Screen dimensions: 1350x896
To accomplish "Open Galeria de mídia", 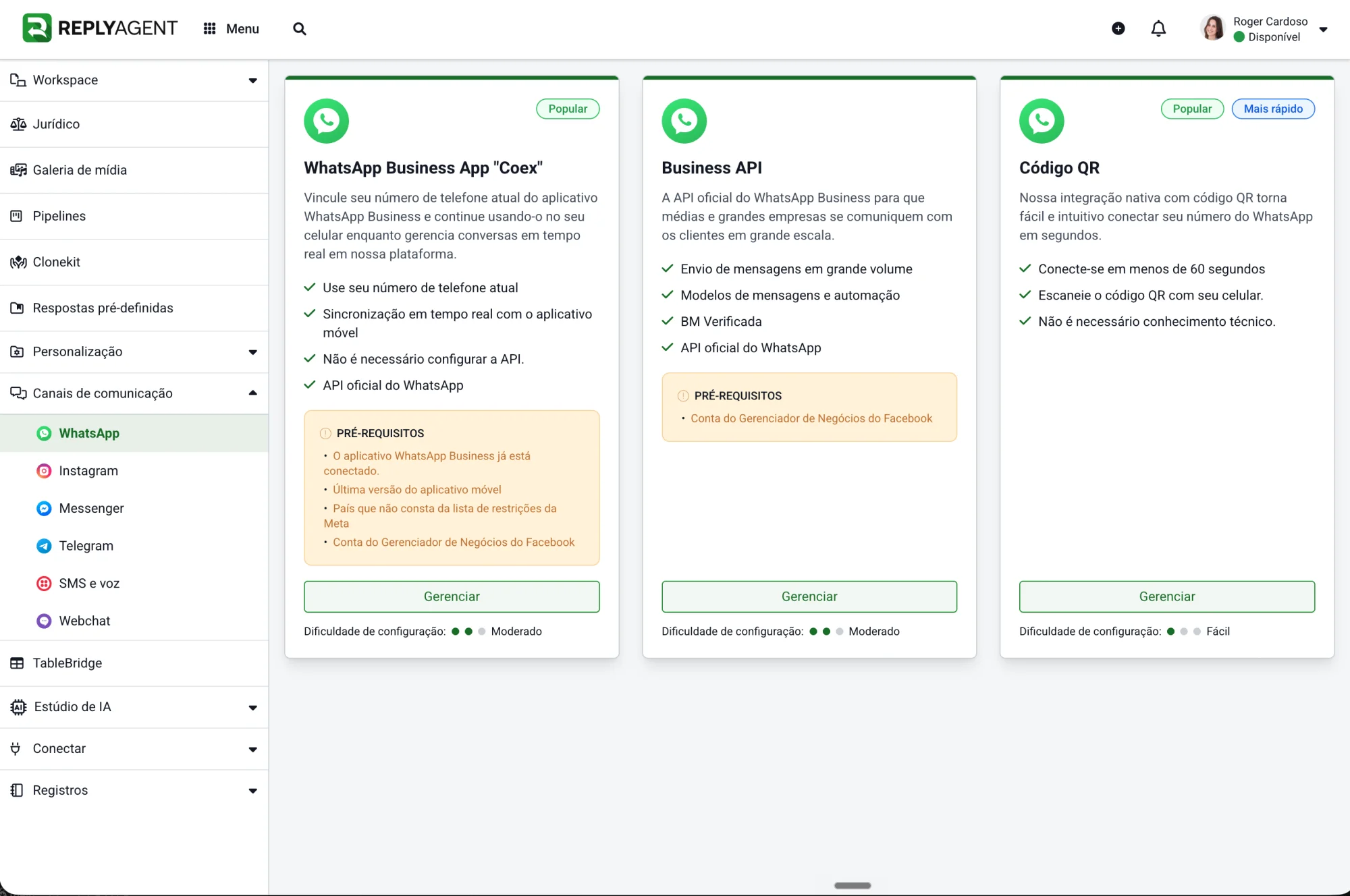I will [x=134, y=170].
